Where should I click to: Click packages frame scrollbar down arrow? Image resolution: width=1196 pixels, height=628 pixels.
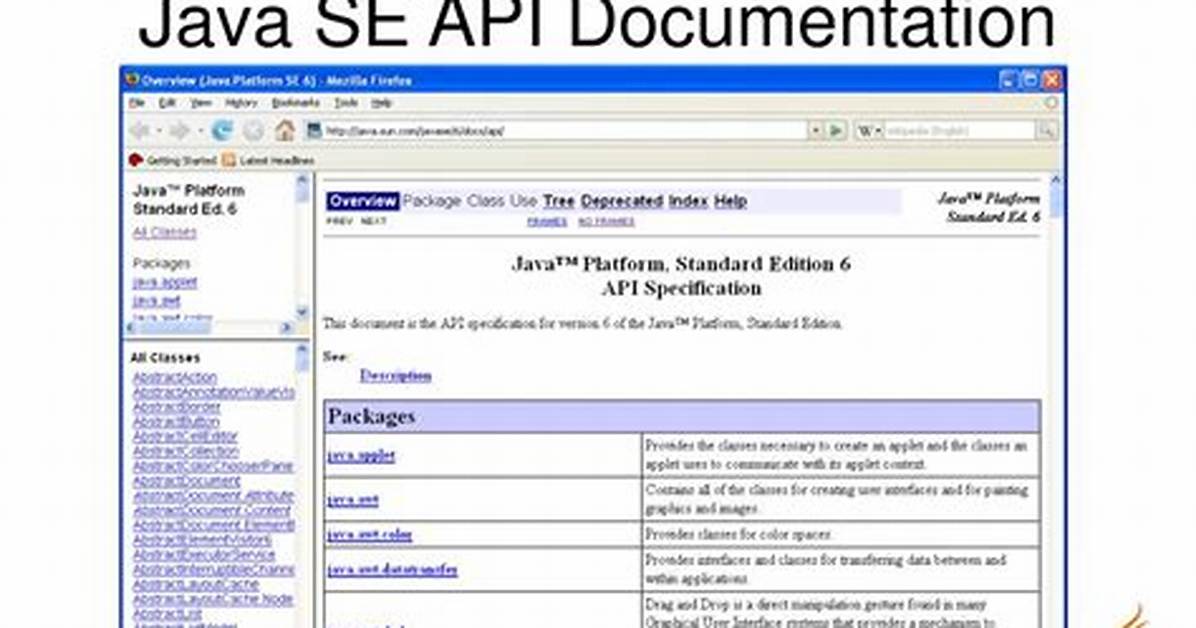point(302,311)
